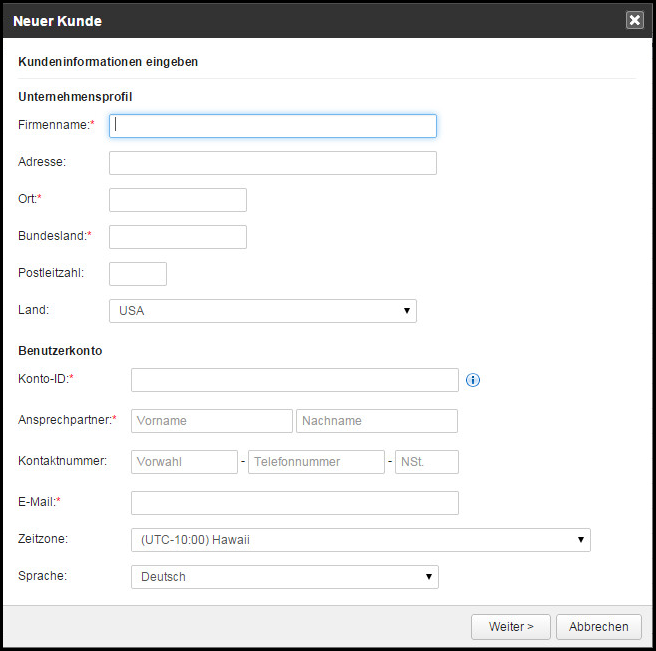656x651 pixels.
Task: Click the Bundesland input box
Action: pyautogui.click(x=177, y=237)
